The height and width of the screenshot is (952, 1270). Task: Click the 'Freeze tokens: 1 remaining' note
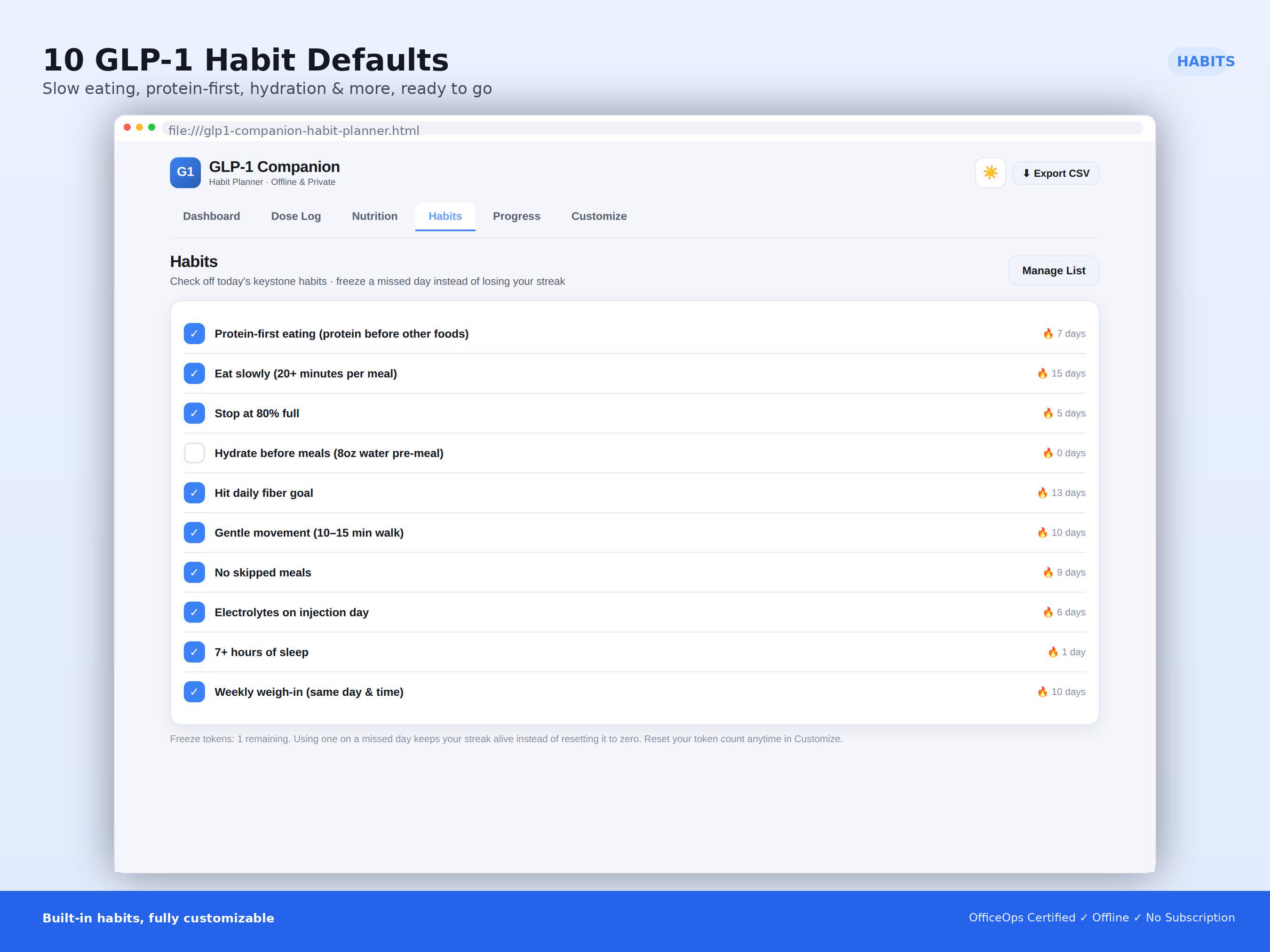pos(507,739)
